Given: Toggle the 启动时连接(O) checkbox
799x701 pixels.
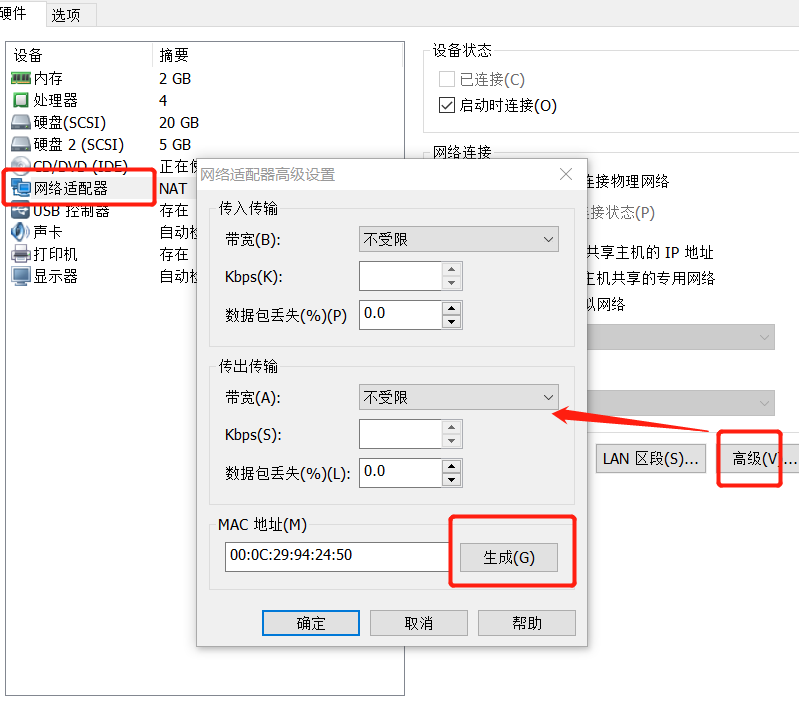Looking at the screenshot, I should click(x=447, y=105).
